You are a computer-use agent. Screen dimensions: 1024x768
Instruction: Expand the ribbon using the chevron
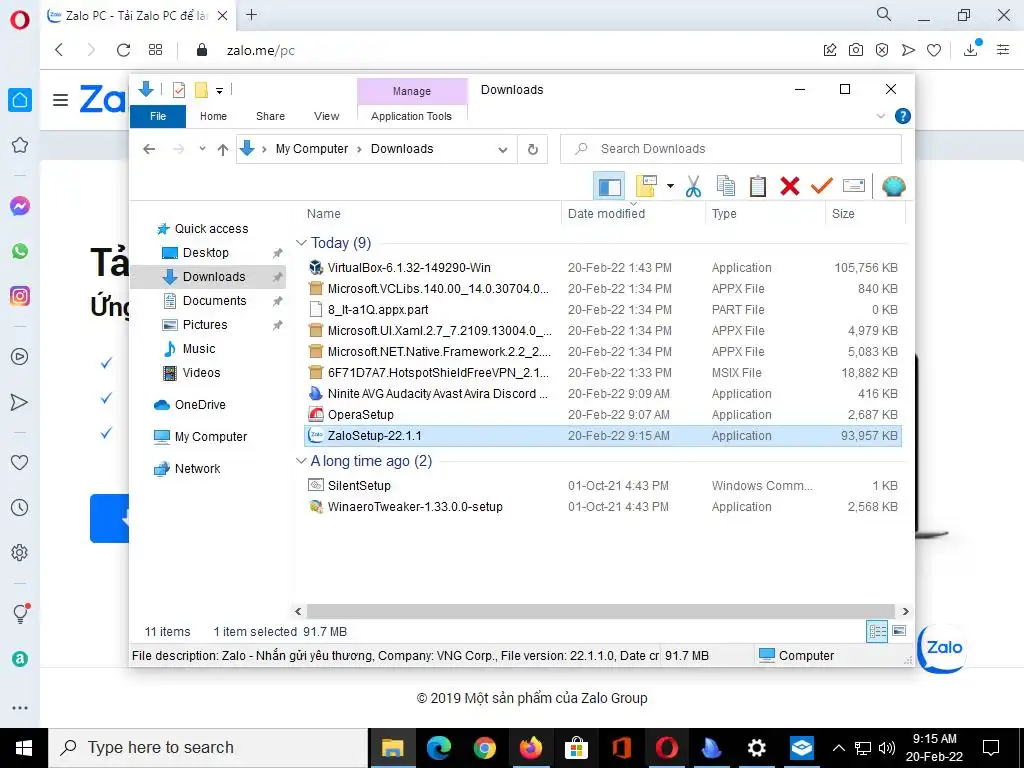point(880,116)
